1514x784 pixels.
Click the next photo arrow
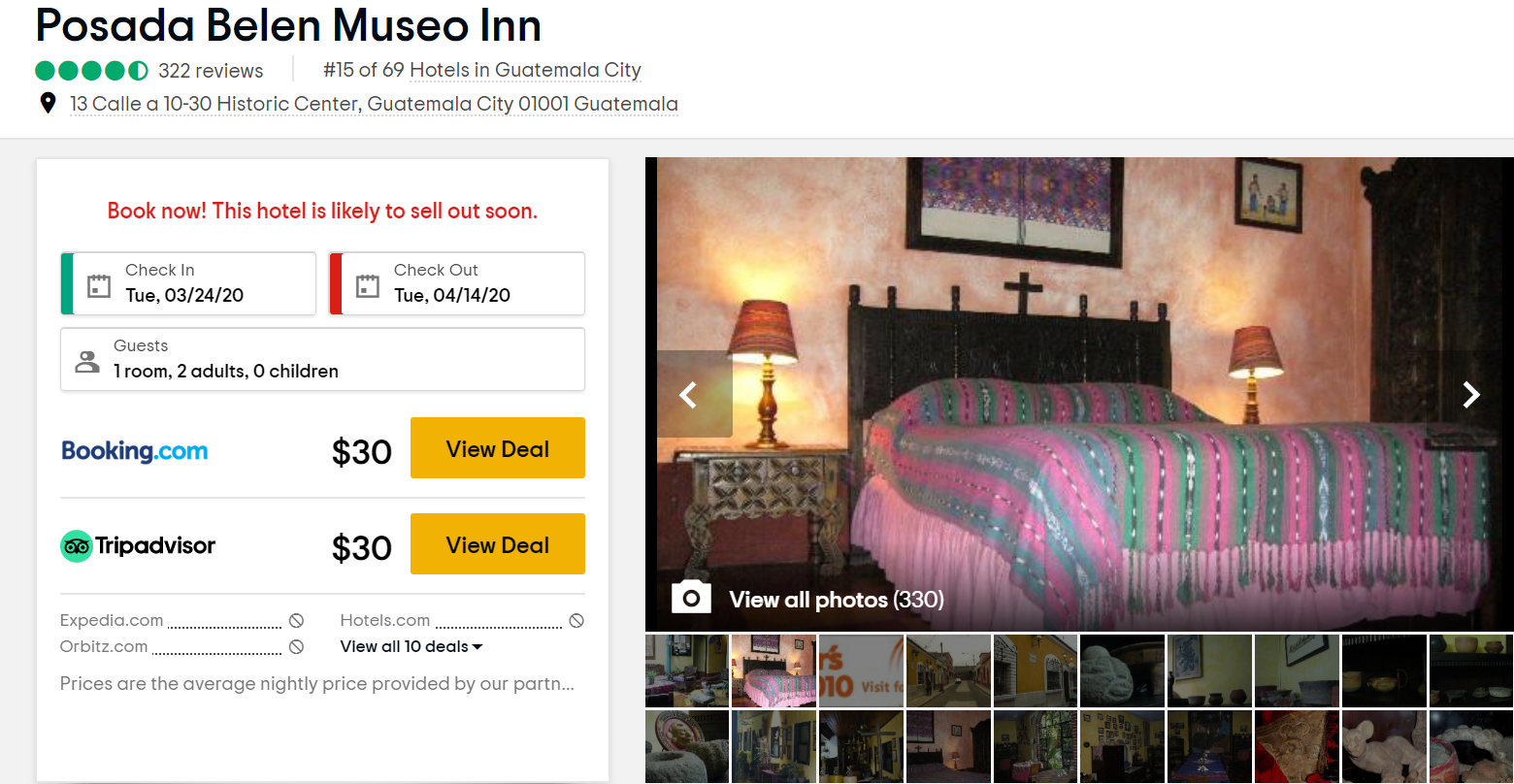point(1471,395)
